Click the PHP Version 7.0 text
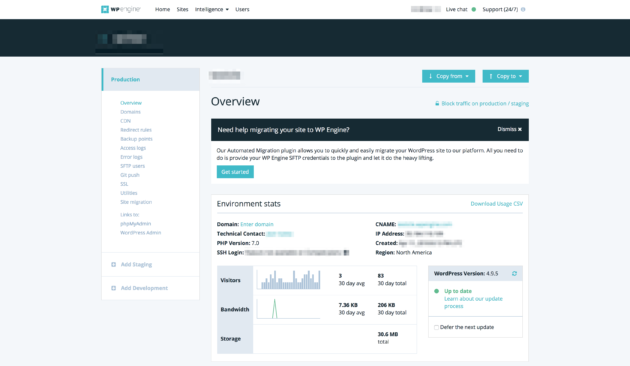This screenshot has width=630, height=366. [238, 243]
